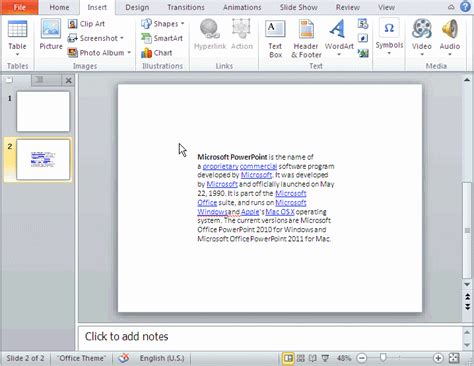Follow the 'commercial' hyperlink
474x366 pixels.
point(258,166)
